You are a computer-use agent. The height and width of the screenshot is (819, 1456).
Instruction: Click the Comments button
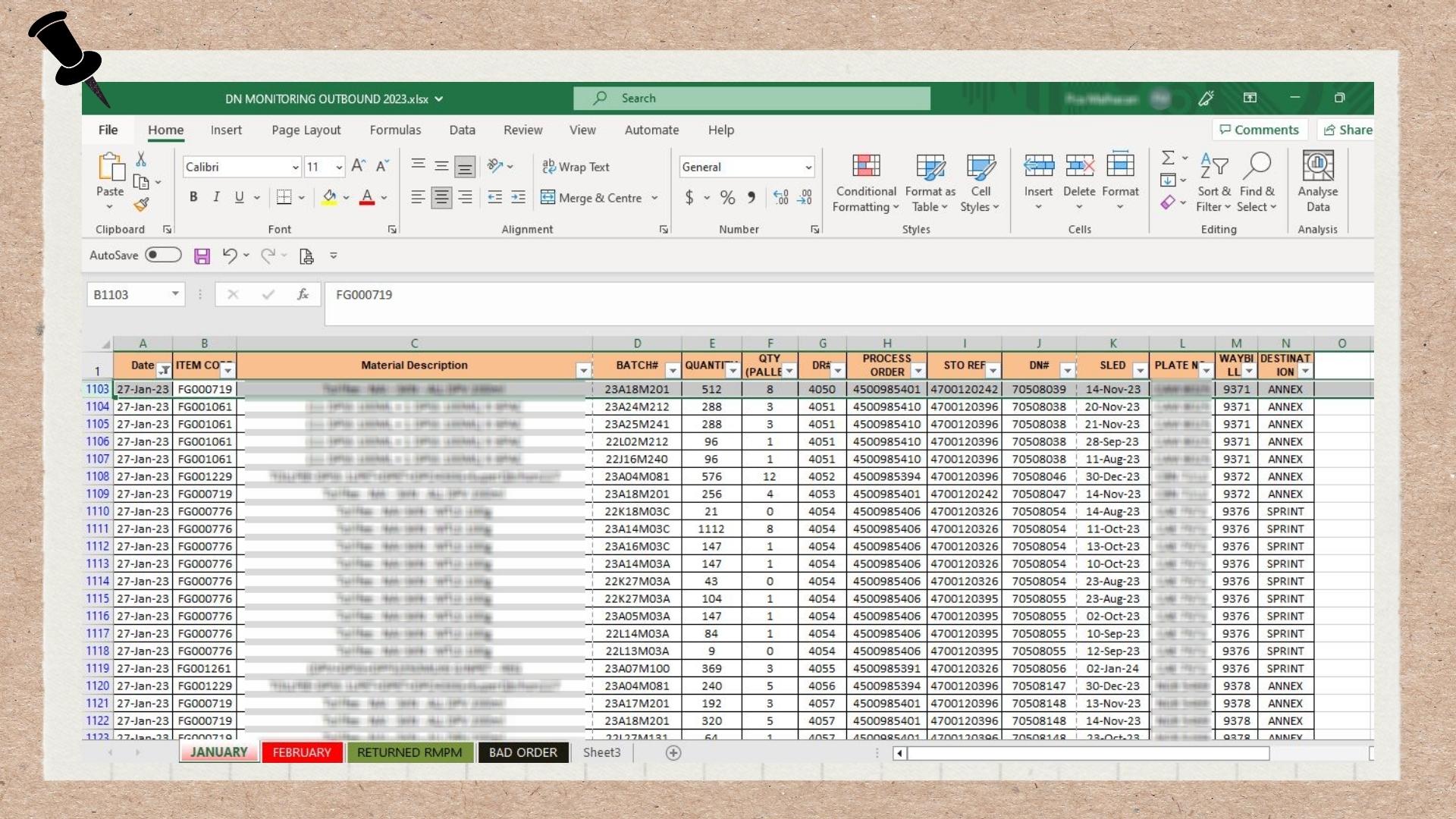pyautogui.click(x=1259, y=130)
